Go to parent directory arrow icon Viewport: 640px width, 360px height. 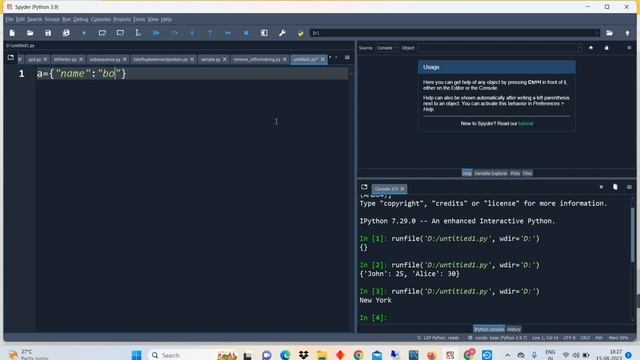coord(627,33)
